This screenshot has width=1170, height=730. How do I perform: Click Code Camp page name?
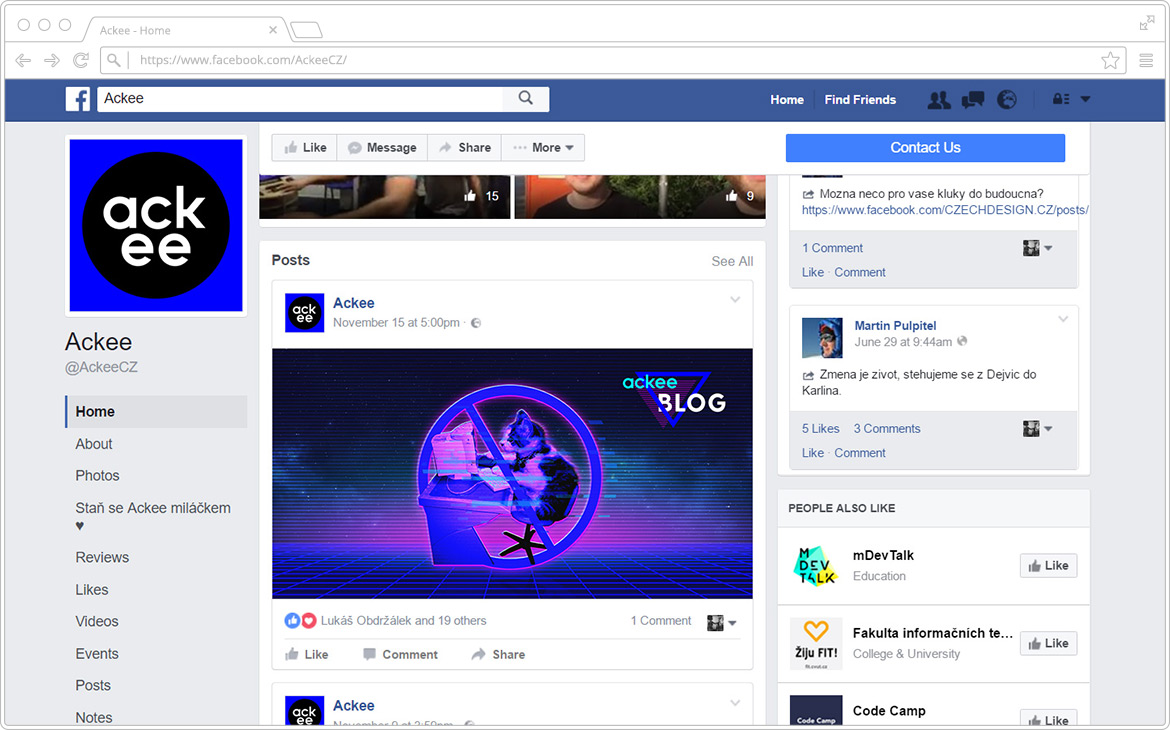[x=889, y=711]
